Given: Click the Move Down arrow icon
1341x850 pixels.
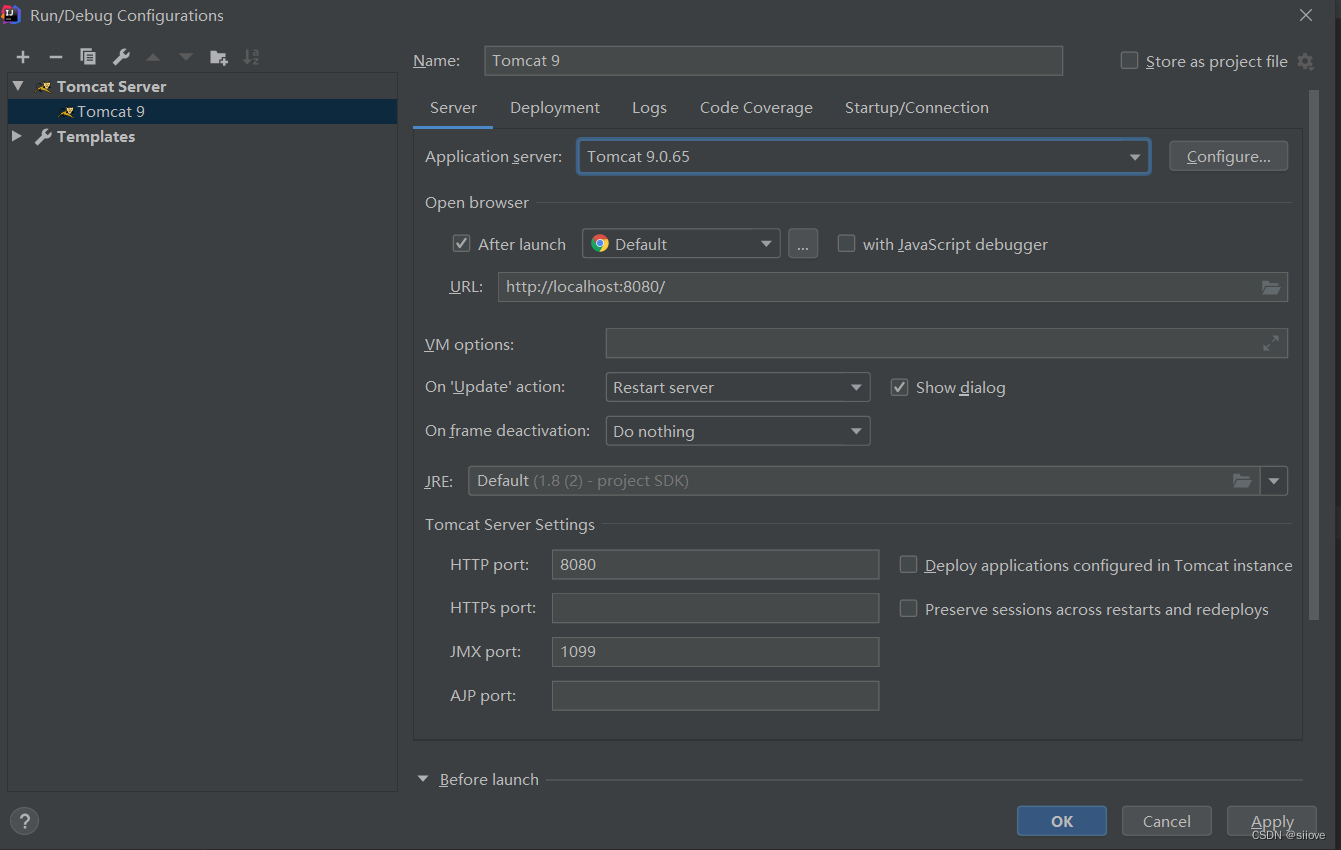Looking at the screenshot, I should (186, 57).
